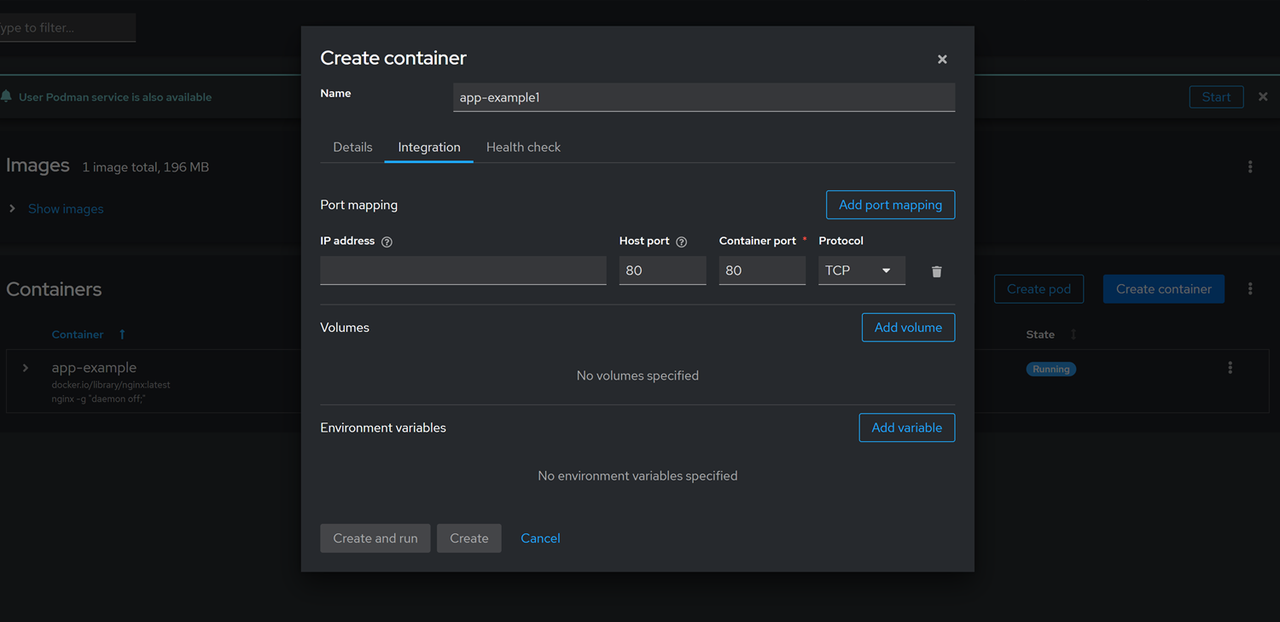Image resolution: width=1280 pixels, height=622 pixels.
Task: Cancel the container creation
Action: click(x=540, y=538)
